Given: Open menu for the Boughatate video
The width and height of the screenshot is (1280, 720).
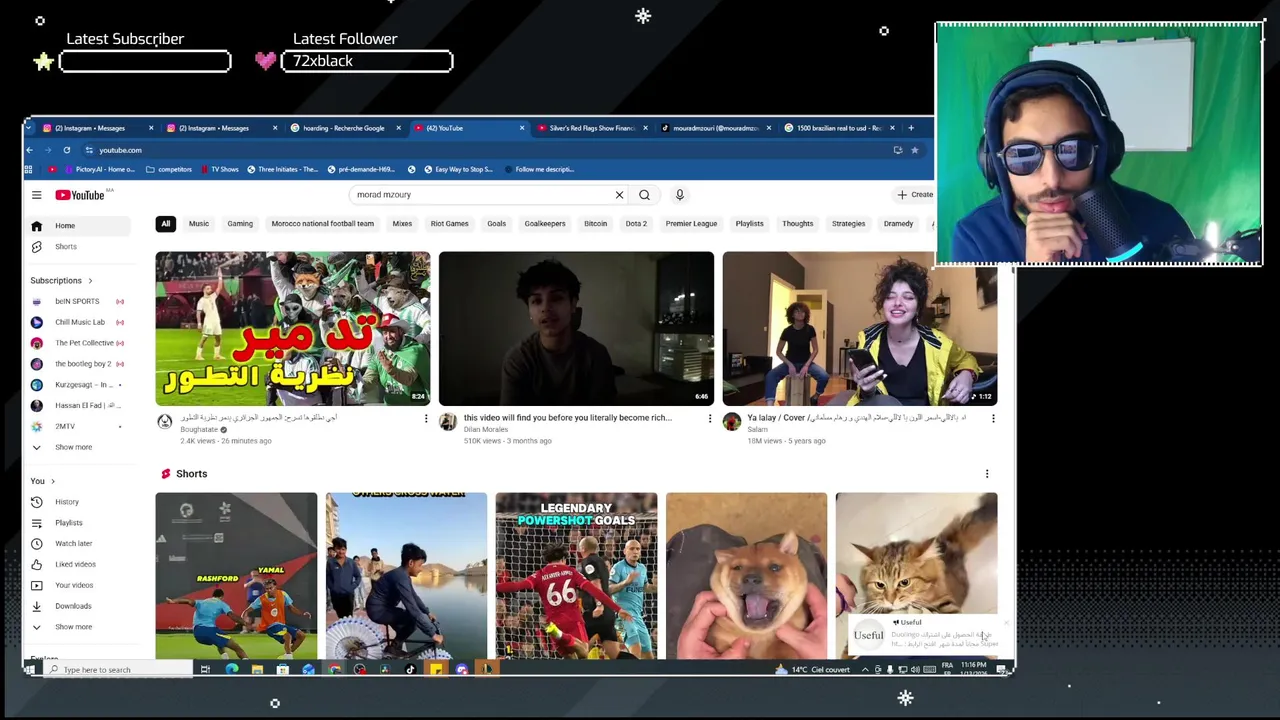Looking at the screenshot, I should tap(426, 418).
